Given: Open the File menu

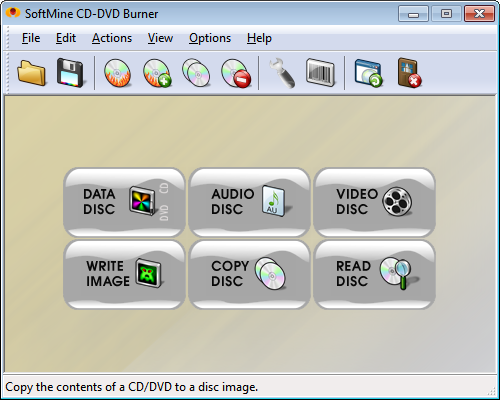Looking at the screenshot, I should pos(31,38).
